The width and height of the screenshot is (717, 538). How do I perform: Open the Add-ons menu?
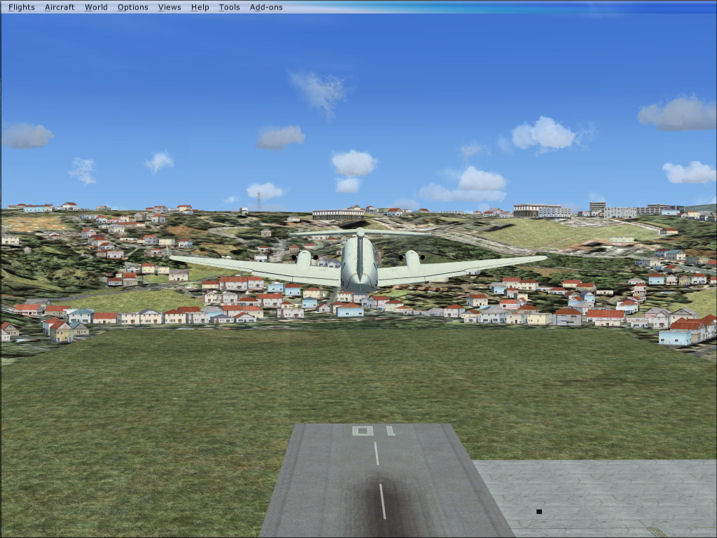[266, 7]
